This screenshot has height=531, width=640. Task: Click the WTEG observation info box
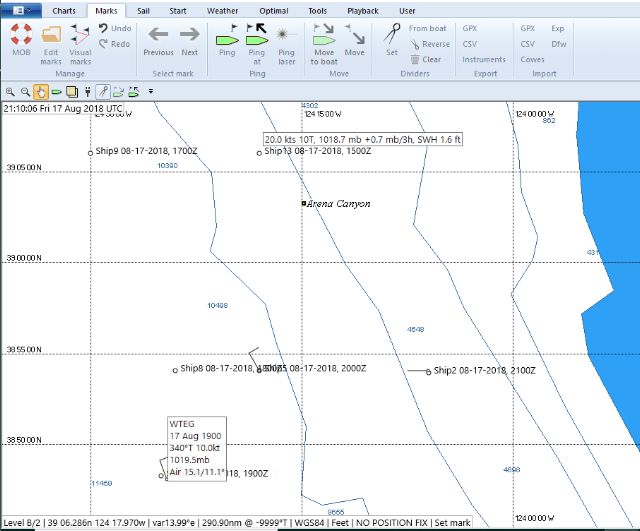pyautogui.click(x=197, y=449)
